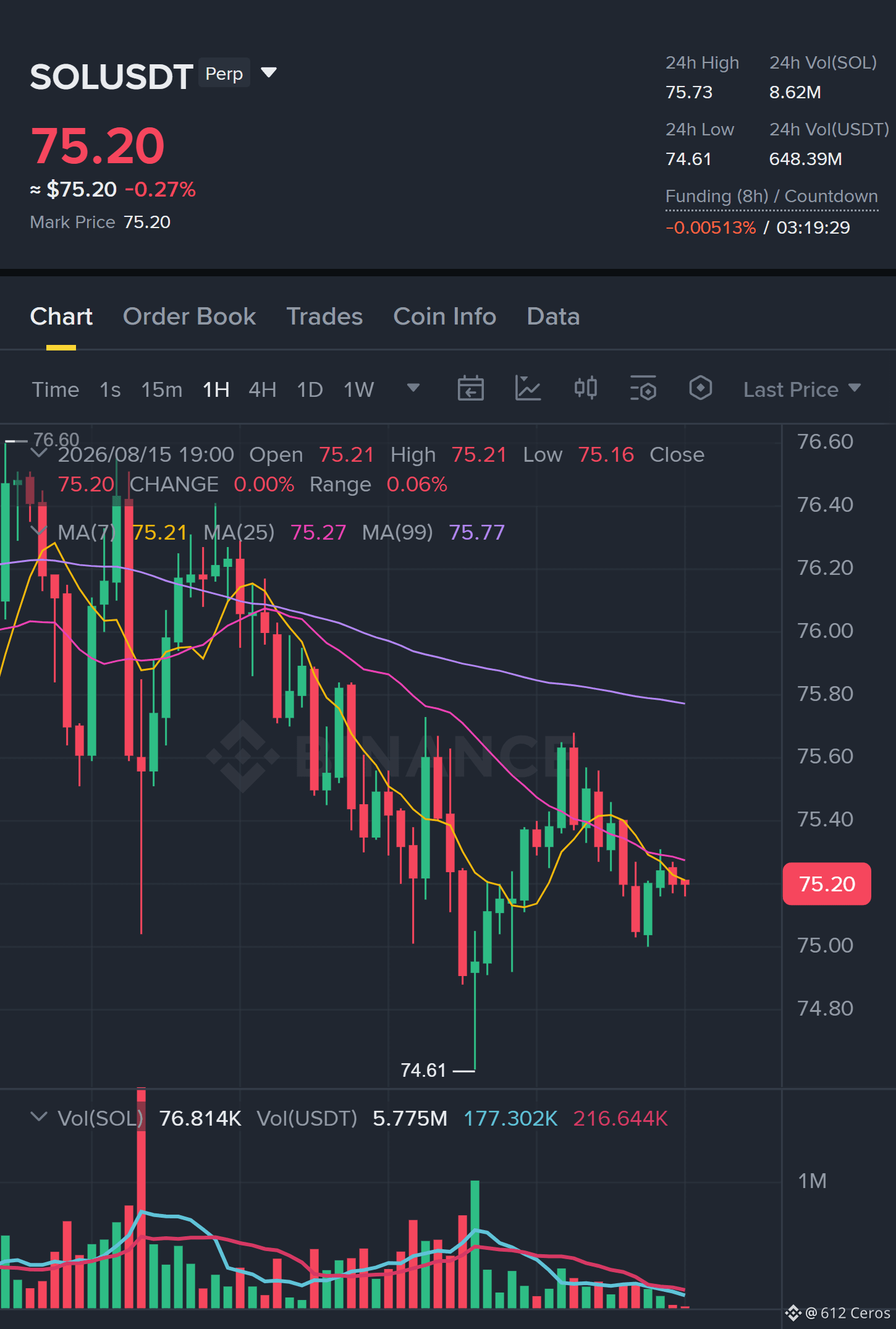
Task: Switch to the Chart tab
Action: [61, 316]
